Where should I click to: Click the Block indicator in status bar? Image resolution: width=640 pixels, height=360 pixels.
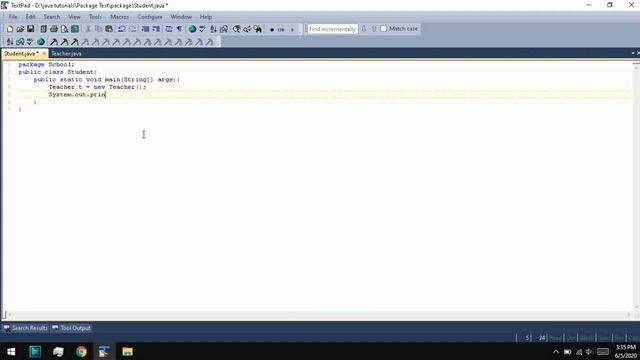[x=587, y=338]
